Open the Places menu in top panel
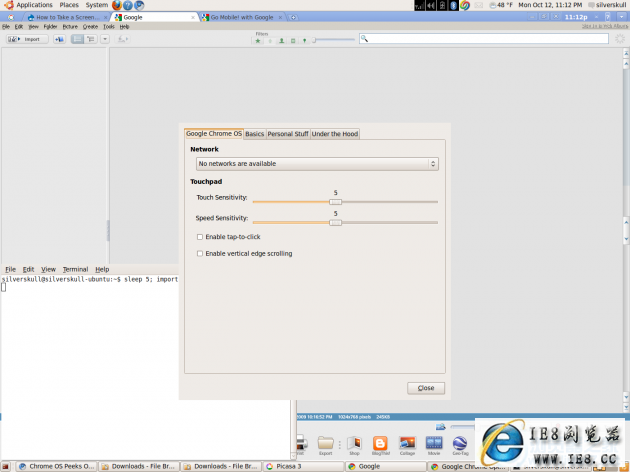The height and width of the screenshot is (472, 630). 69,5
